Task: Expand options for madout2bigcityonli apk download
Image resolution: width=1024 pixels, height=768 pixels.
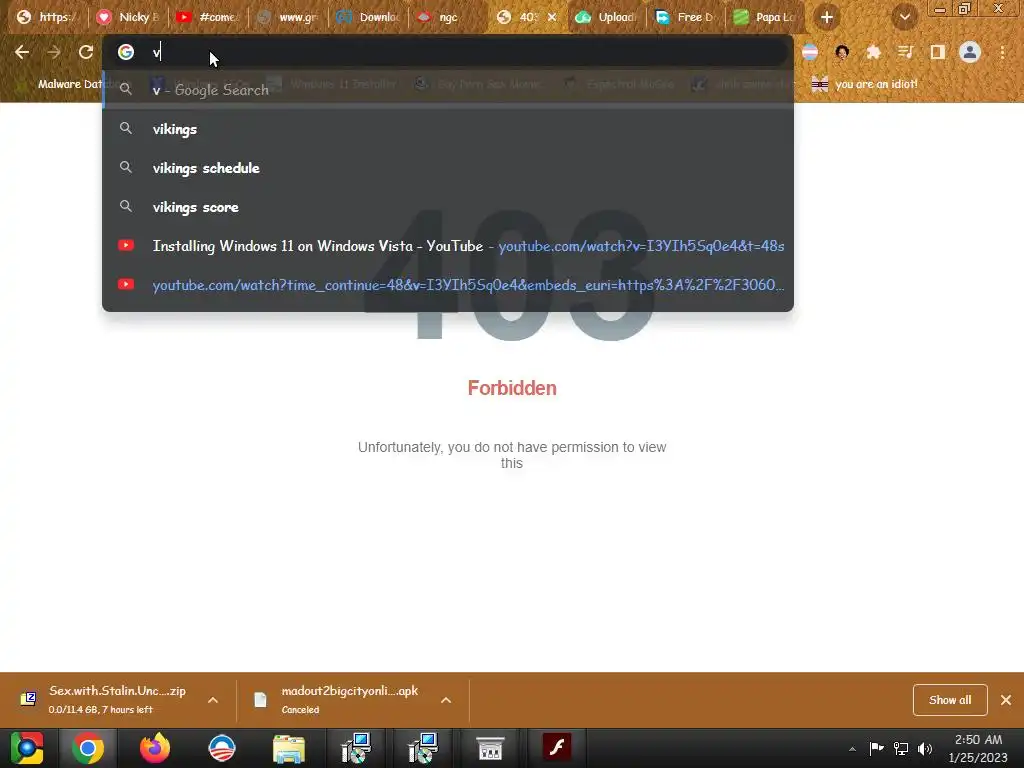Action: (446, 700)
